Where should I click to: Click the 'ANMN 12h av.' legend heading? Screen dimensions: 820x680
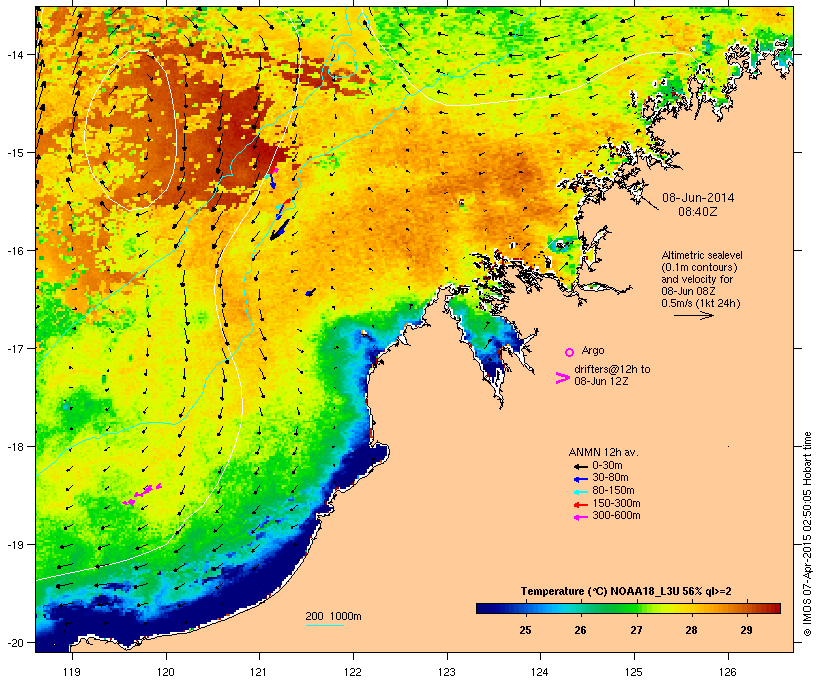coord(603,452)
